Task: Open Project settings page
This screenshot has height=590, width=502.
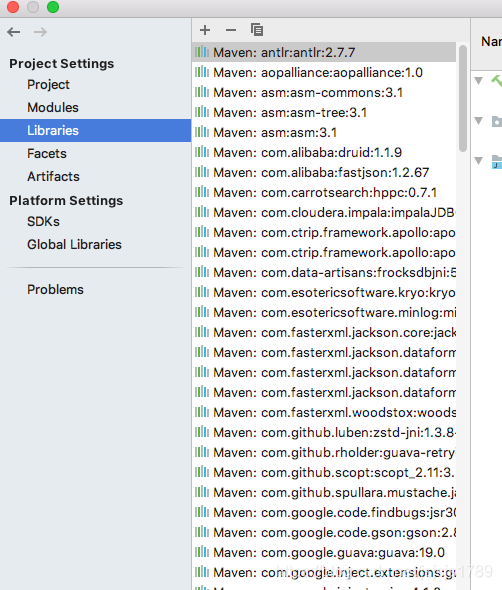Action: 48,85
